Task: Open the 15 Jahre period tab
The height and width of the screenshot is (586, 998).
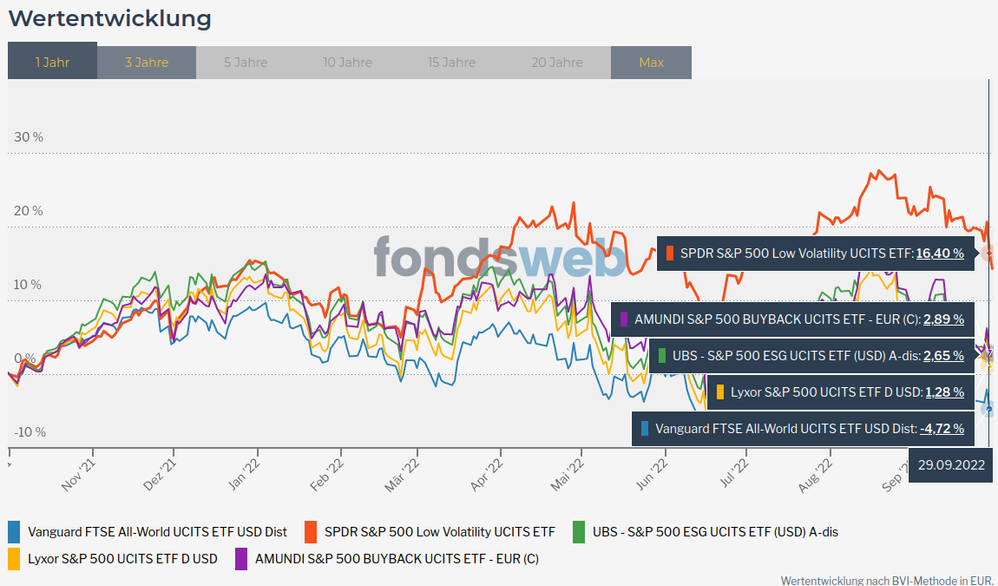Action: click(x=452, y=62)
